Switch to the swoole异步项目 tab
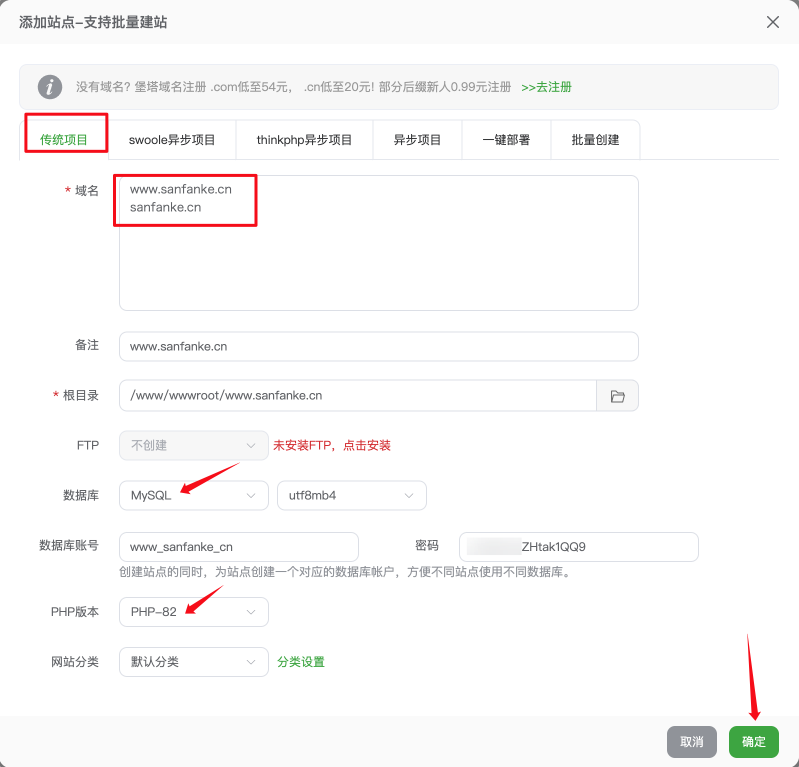 [172, 140]
